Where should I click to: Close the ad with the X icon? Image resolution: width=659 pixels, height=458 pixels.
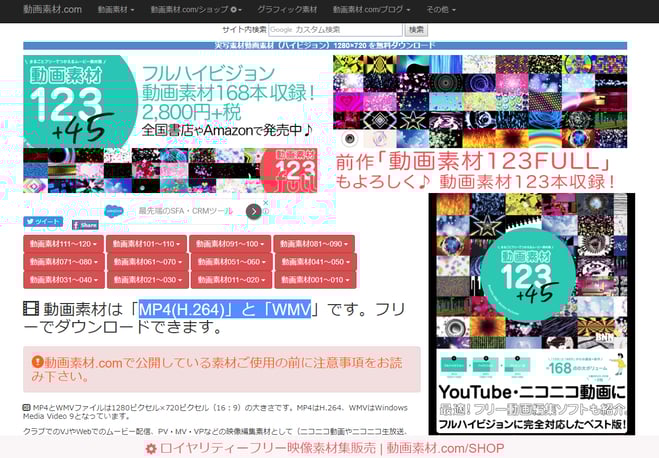[266, 203]
